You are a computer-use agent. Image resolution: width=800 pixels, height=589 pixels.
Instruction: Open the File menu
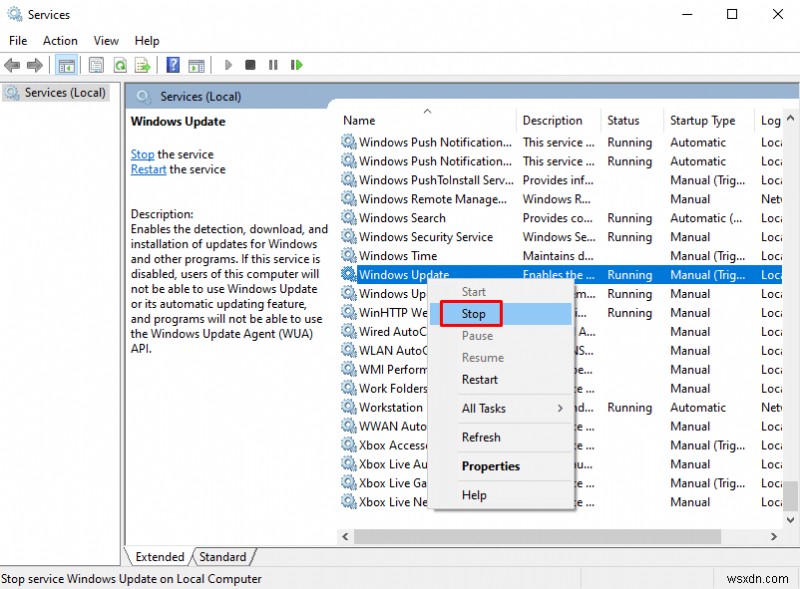[18, 41]
